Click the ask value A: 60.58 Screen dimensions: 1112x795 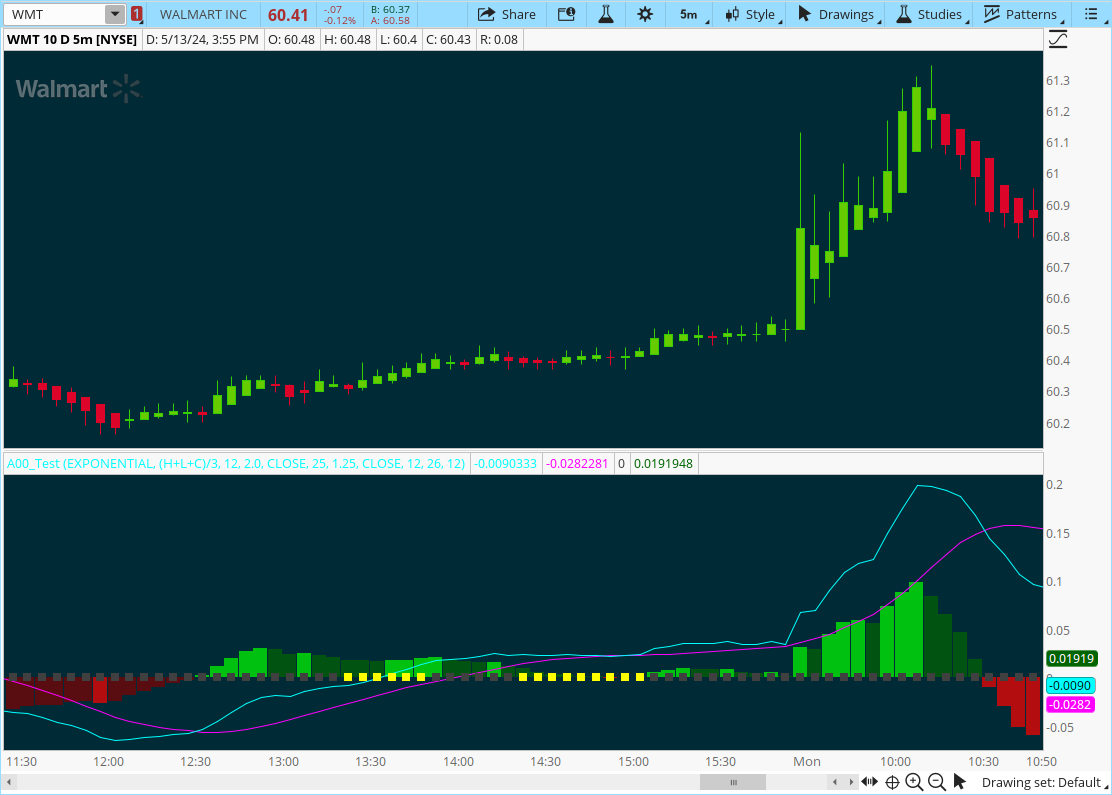(x=390, y=21)
